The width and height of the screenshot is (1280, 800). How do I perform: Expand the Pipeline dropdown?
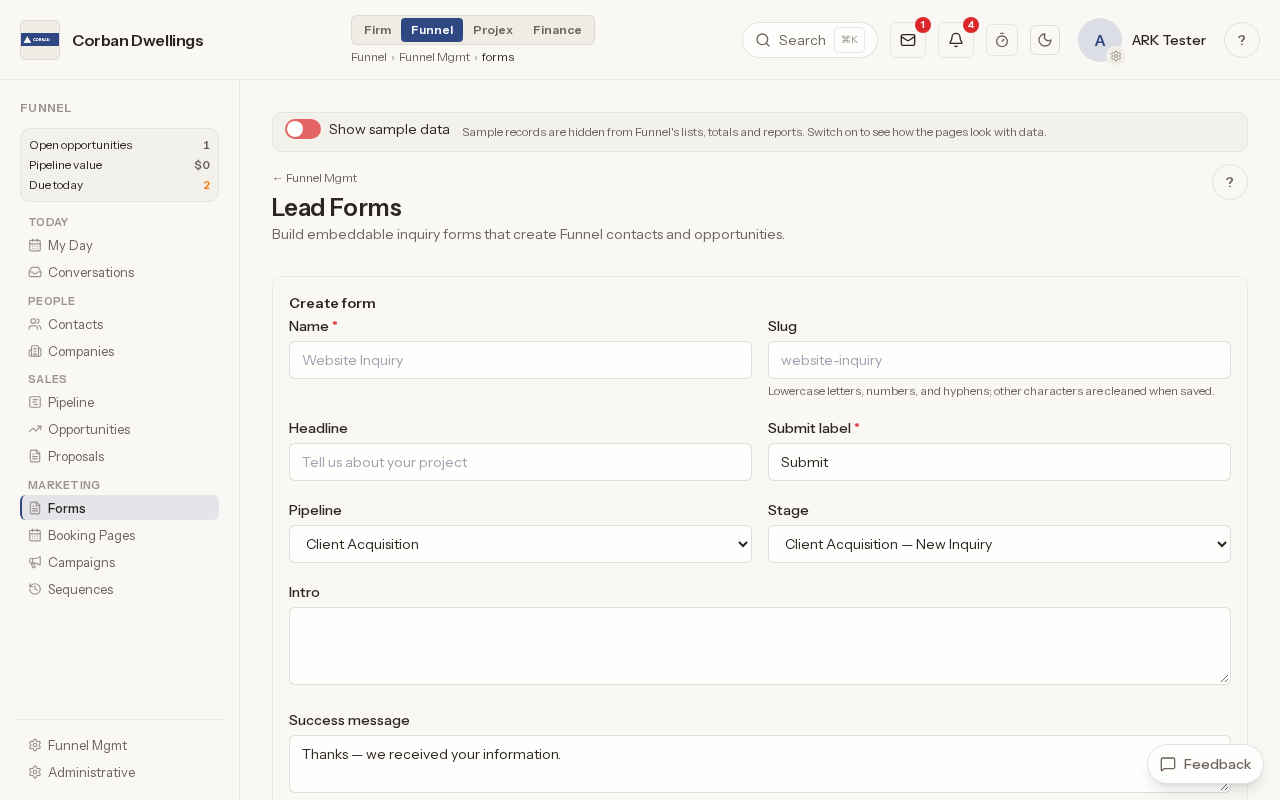520,544
